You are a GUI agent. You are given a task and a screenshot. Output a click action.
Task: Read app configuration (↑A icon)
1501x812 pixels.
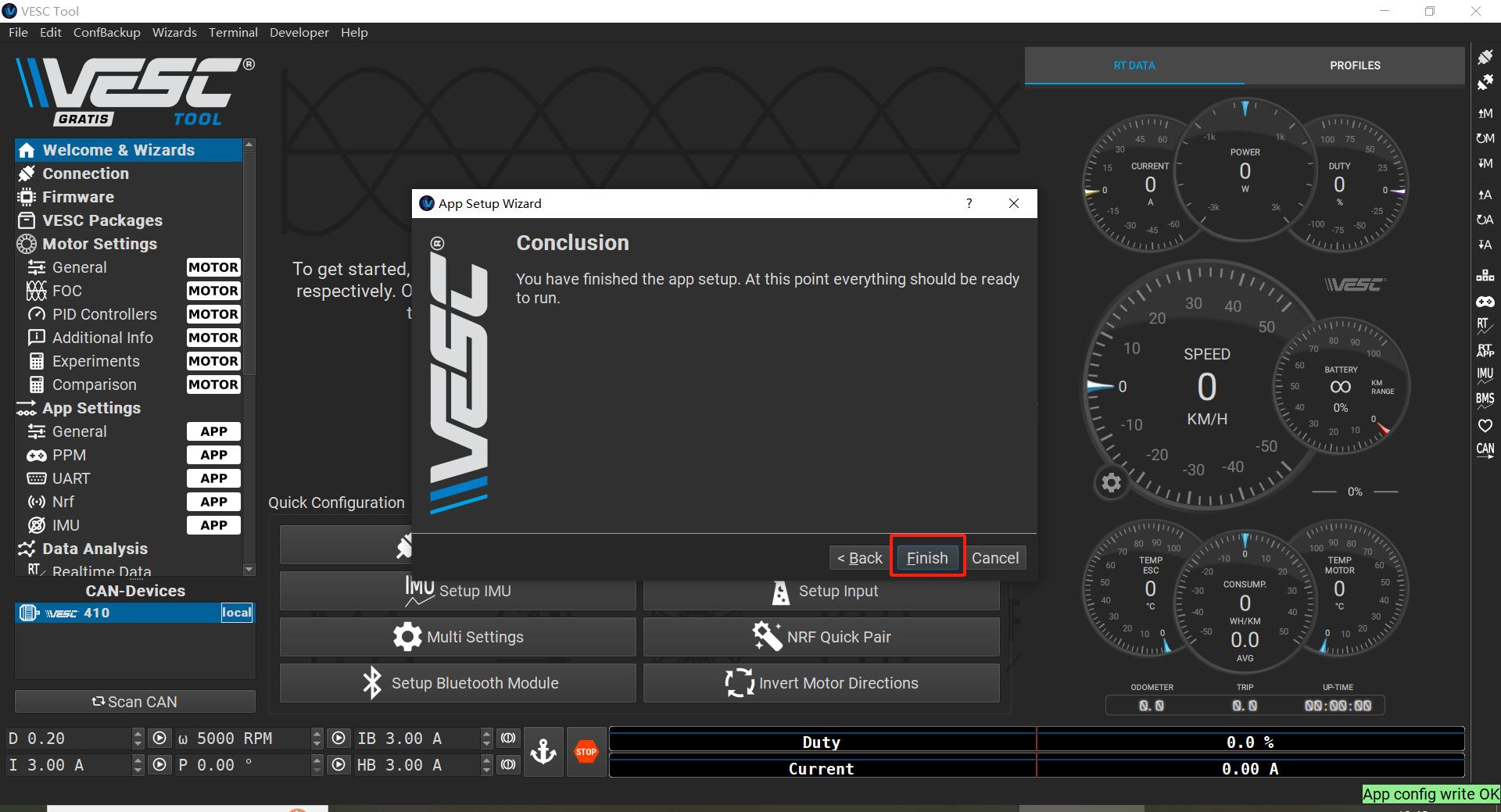point(1485,195)
